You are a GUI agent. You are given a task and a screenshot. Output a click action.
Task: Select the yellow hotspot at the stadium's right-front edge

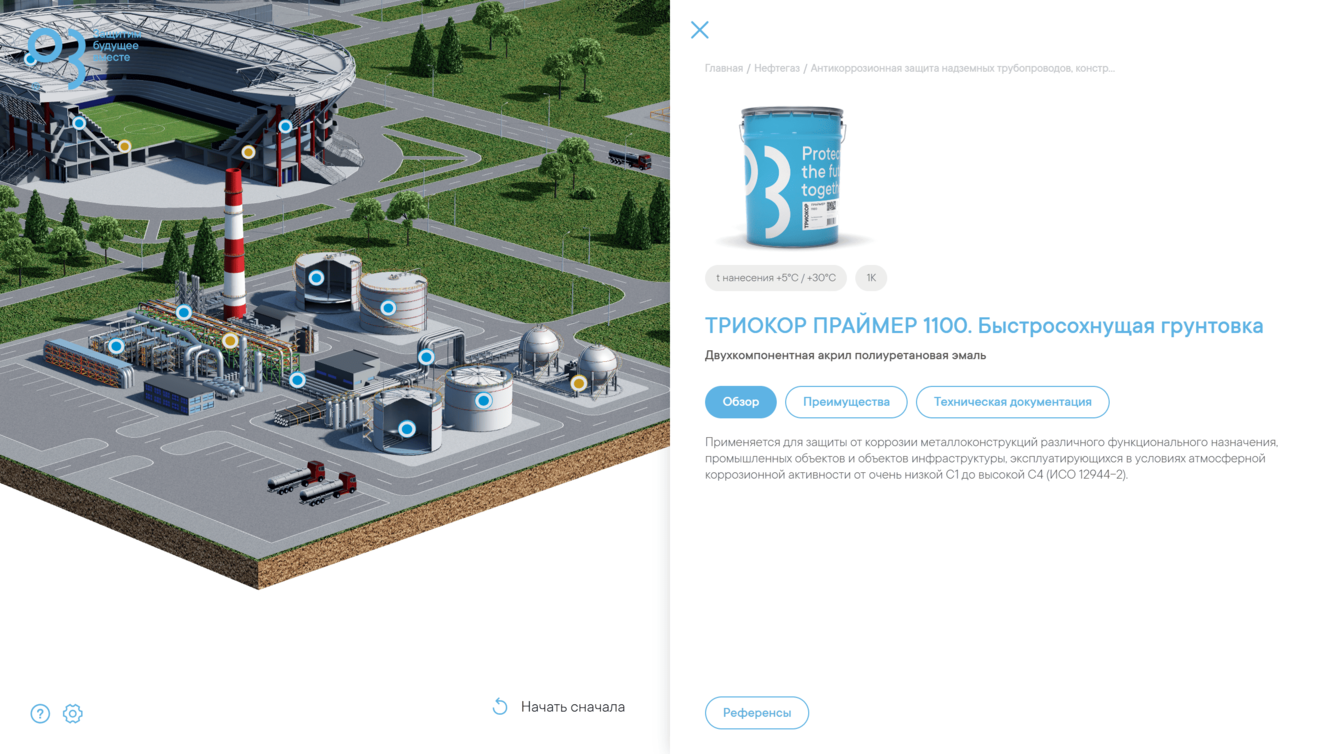[x=248, y=152]
